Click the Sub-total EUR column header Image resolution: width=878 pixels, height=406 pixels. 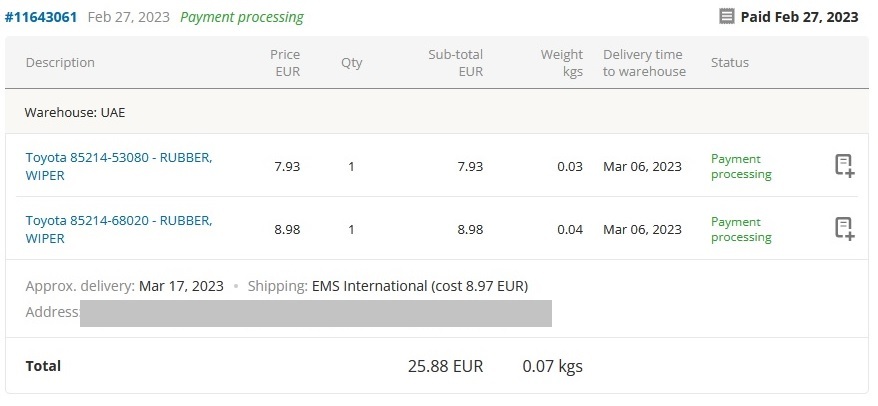click(456, 62)
